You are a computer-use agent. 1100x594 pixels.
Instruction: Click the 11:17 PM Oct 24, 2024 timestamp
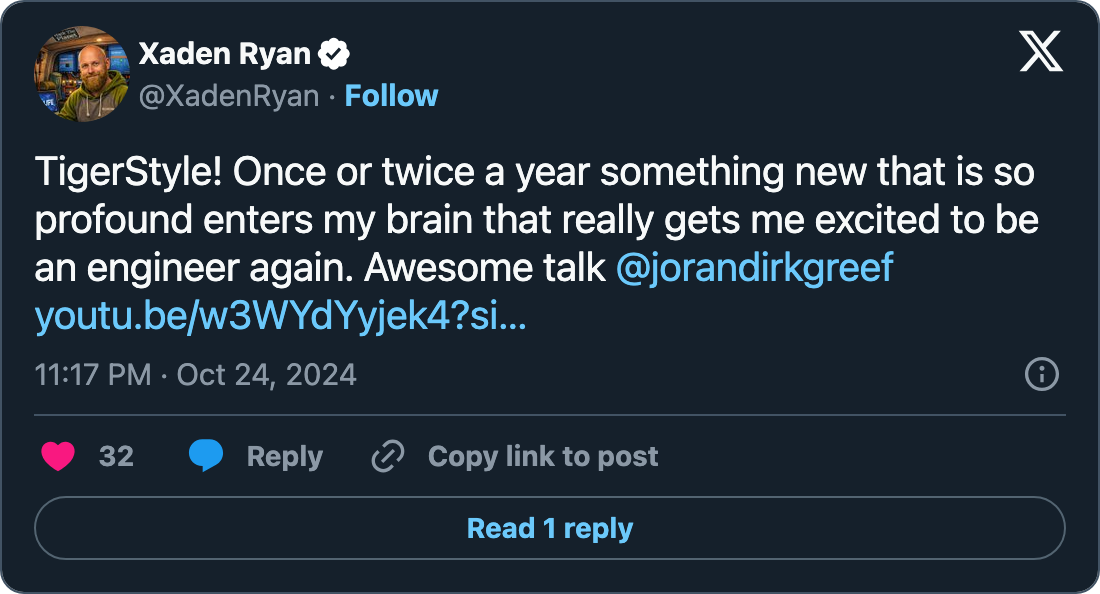click(x=196, y=375)
